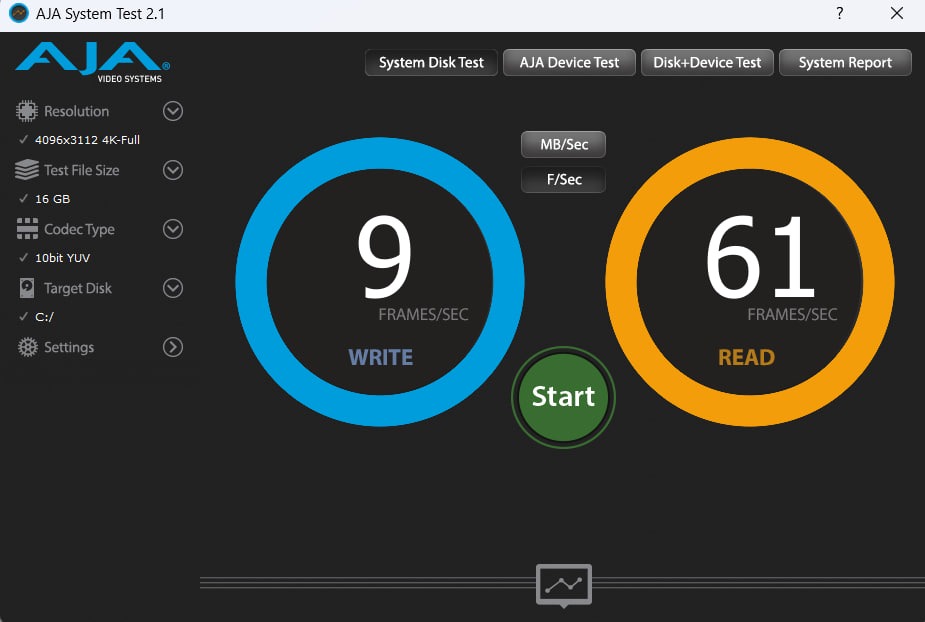Screen dimensions: 925x622
Task: Switch units to MB/Sec
Action: pyautogui.click(x=563, y=145)
